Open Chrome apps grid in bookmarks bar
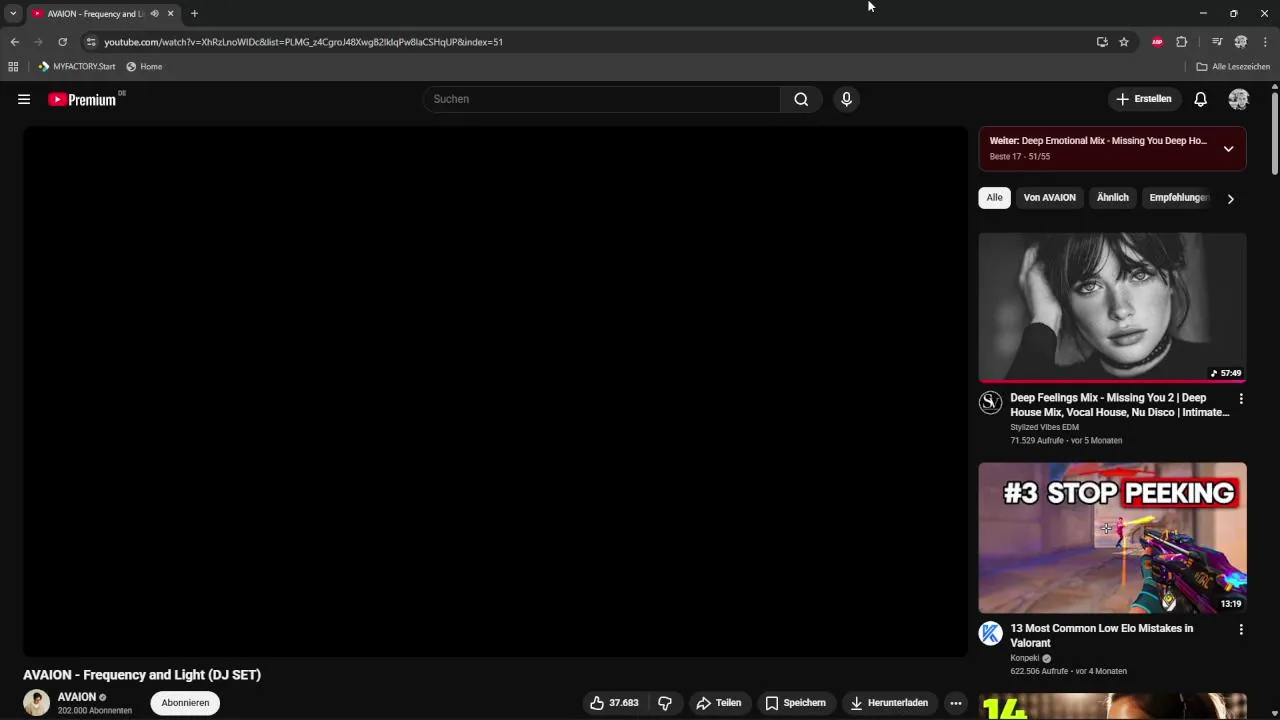This screenshot has width=1280, height=720. [13, 67]
